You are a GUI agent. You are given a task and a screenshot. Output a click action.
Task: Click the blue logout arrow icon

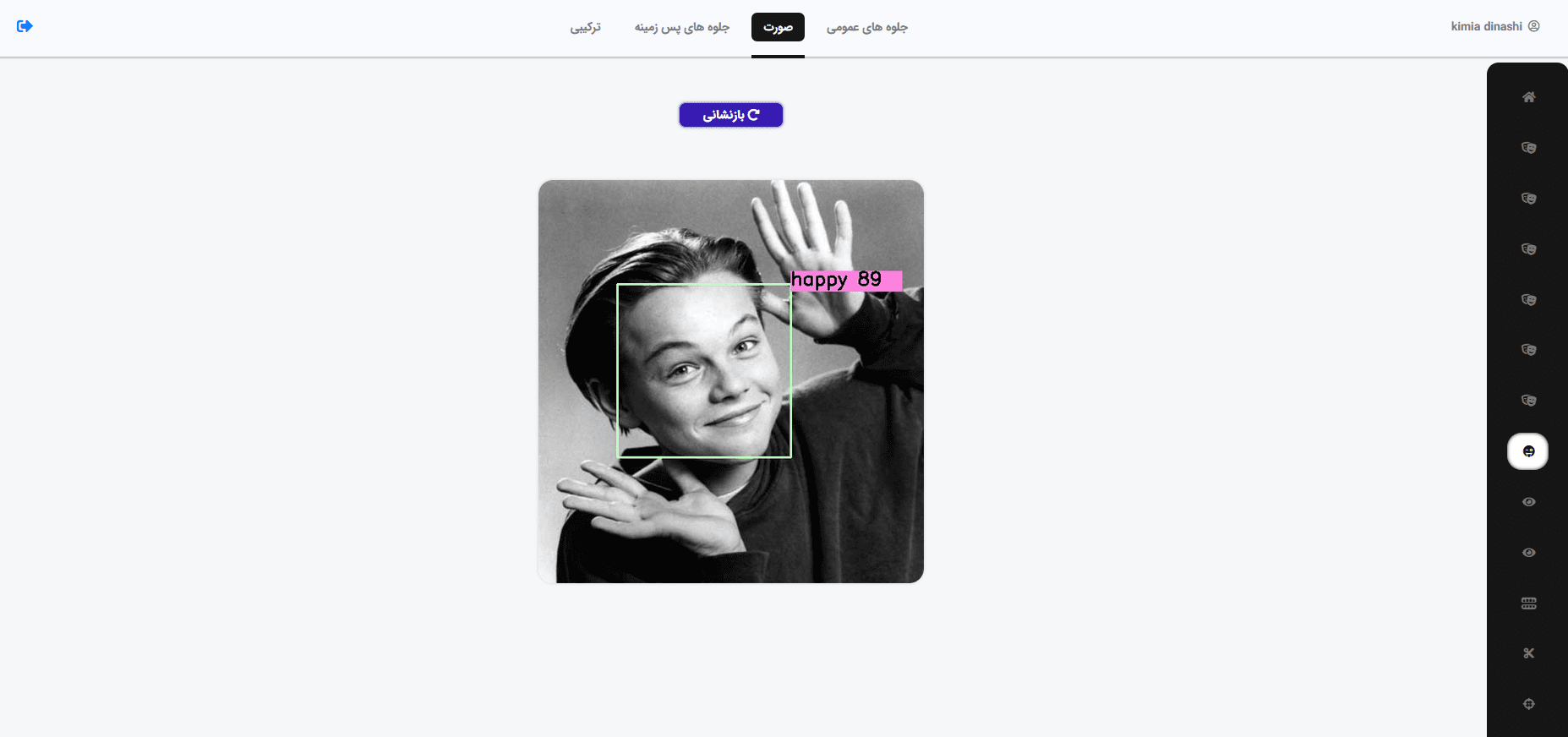[x=25, y=26]
